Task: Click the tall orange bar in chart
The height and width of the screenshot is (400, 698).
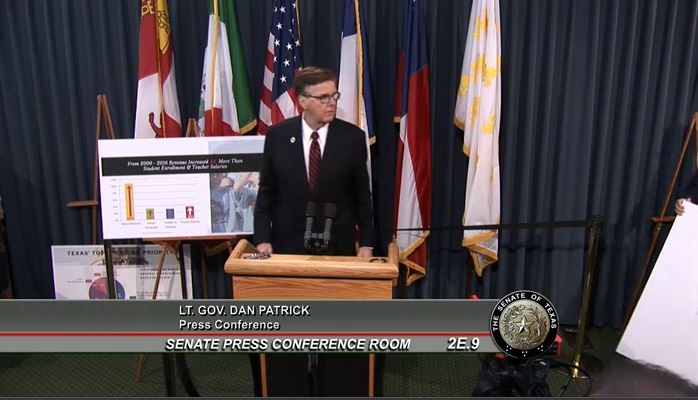Action: point(130,202)
